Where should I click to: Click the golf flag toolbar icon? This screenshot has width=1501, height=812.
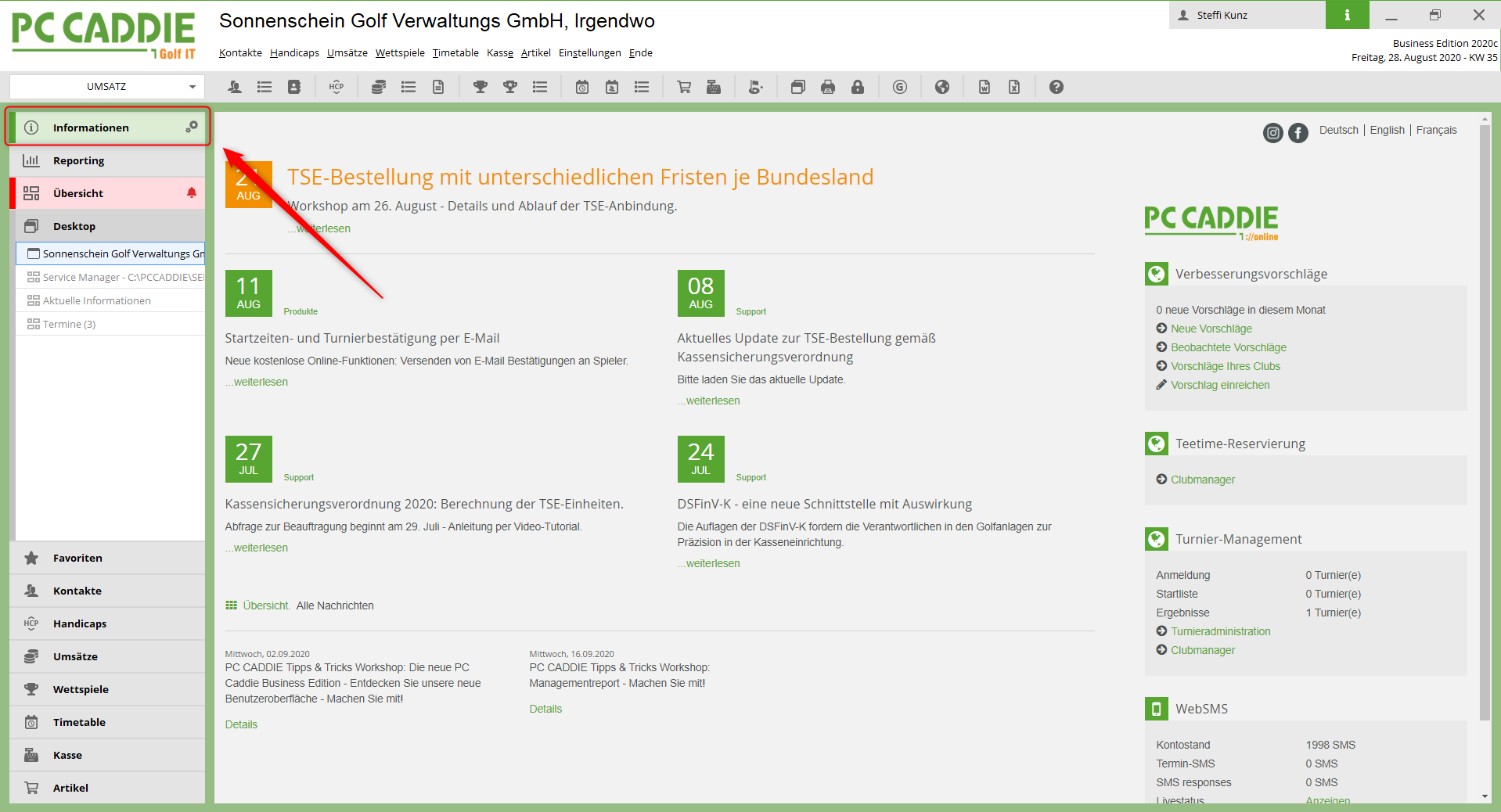[x=756, y=87]
